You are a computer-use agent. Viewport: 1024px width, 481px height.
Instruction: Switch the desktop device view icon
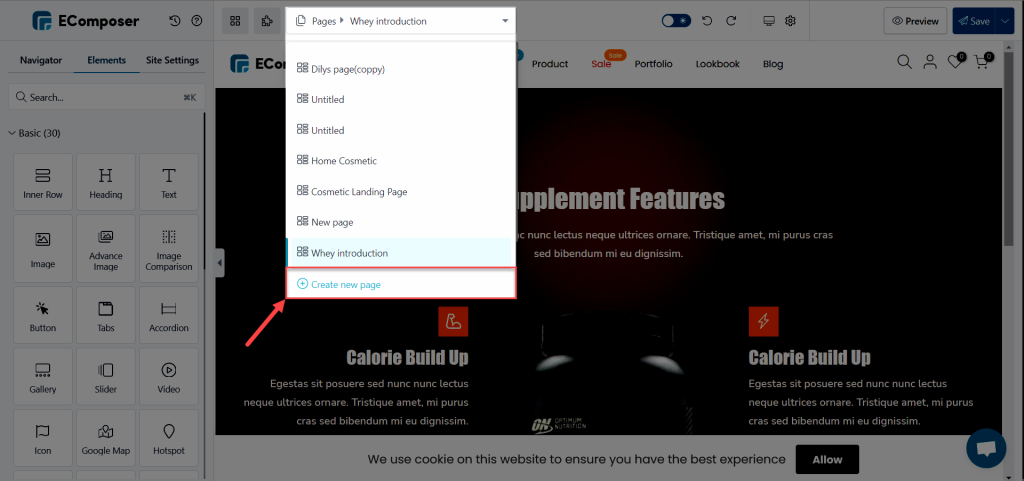tap(769, 21)
